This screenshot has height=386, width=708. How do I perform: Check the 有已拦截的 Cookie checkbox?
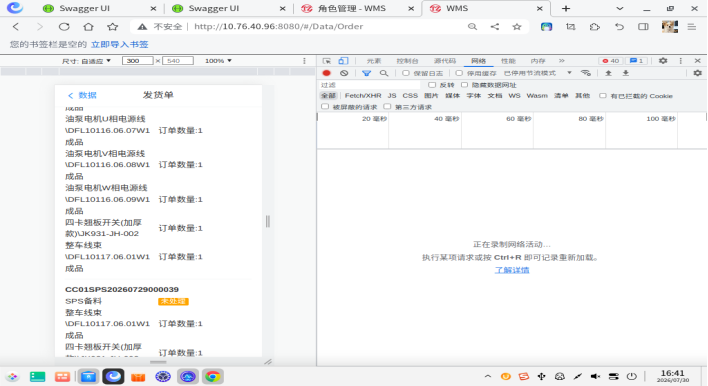[x=602, y=95]
